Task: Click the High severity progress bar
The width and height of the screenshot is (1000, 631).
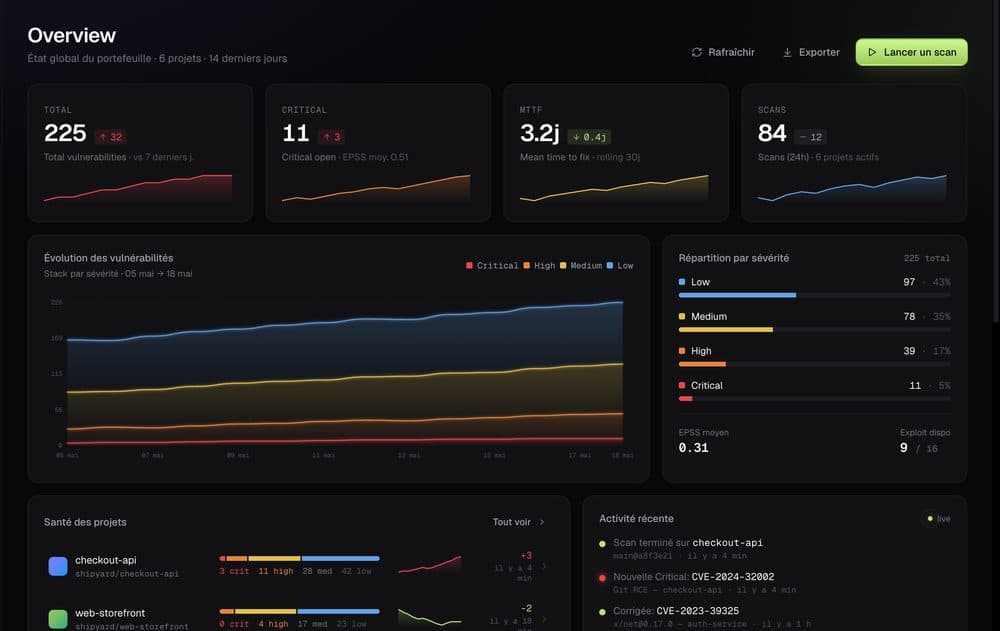Action: tap(814, 364)
